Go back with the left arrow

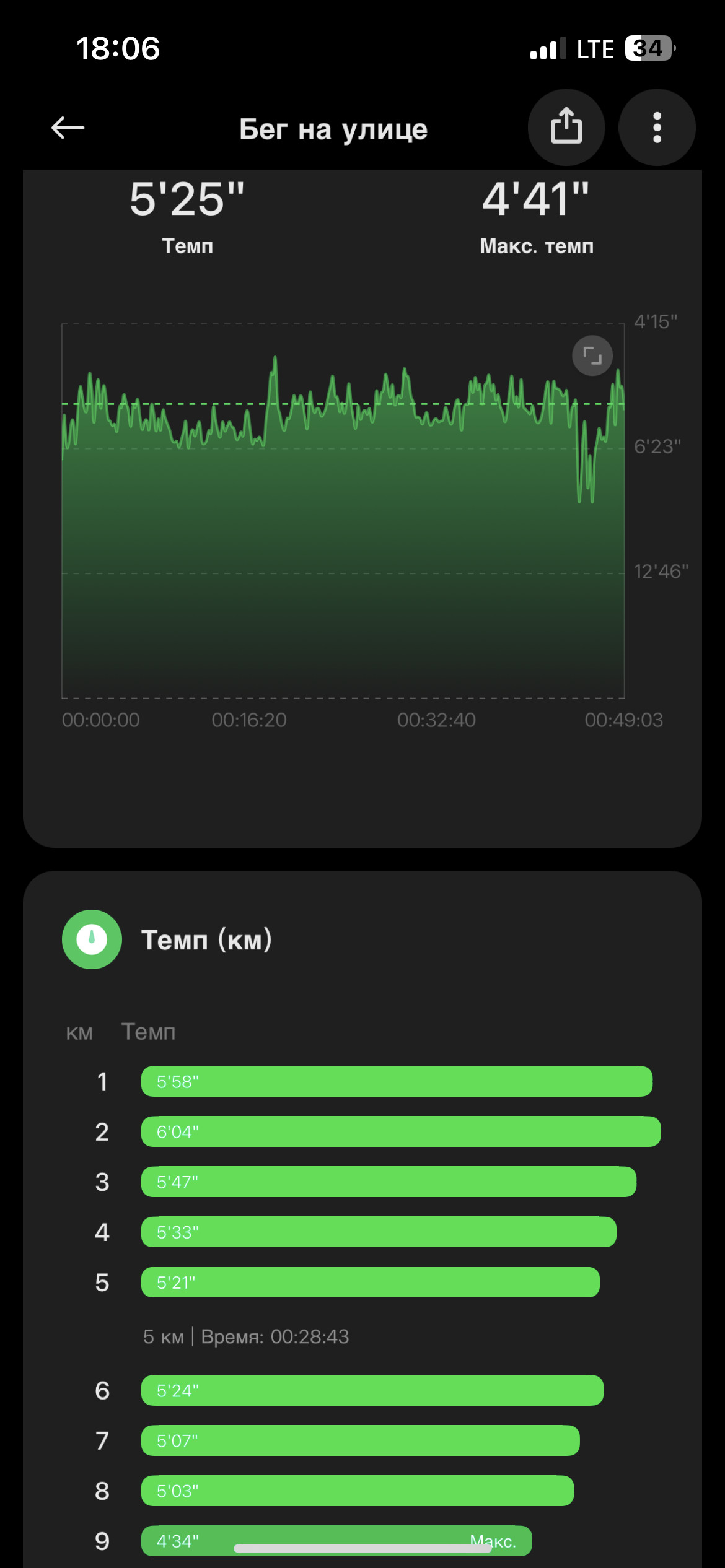68,128
